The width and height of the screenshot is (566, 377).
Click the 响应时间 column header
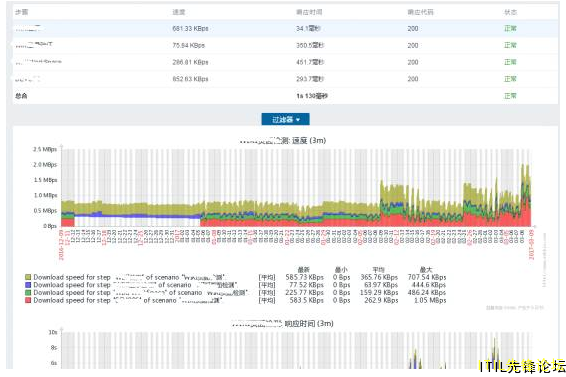point(309,12)
